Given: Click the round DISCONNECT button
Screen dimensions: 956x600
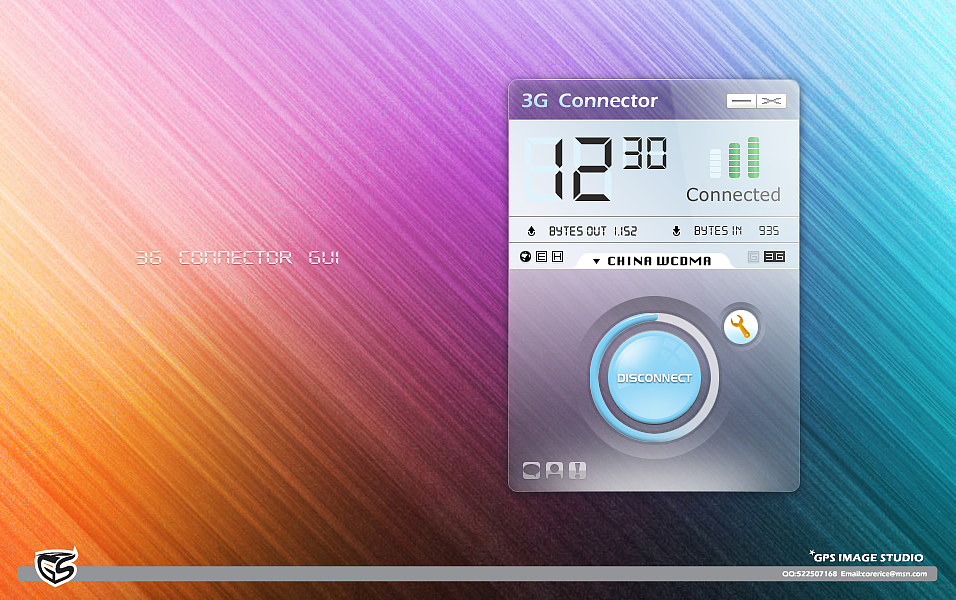Looking at the screenshot, I should coord(654,377).
